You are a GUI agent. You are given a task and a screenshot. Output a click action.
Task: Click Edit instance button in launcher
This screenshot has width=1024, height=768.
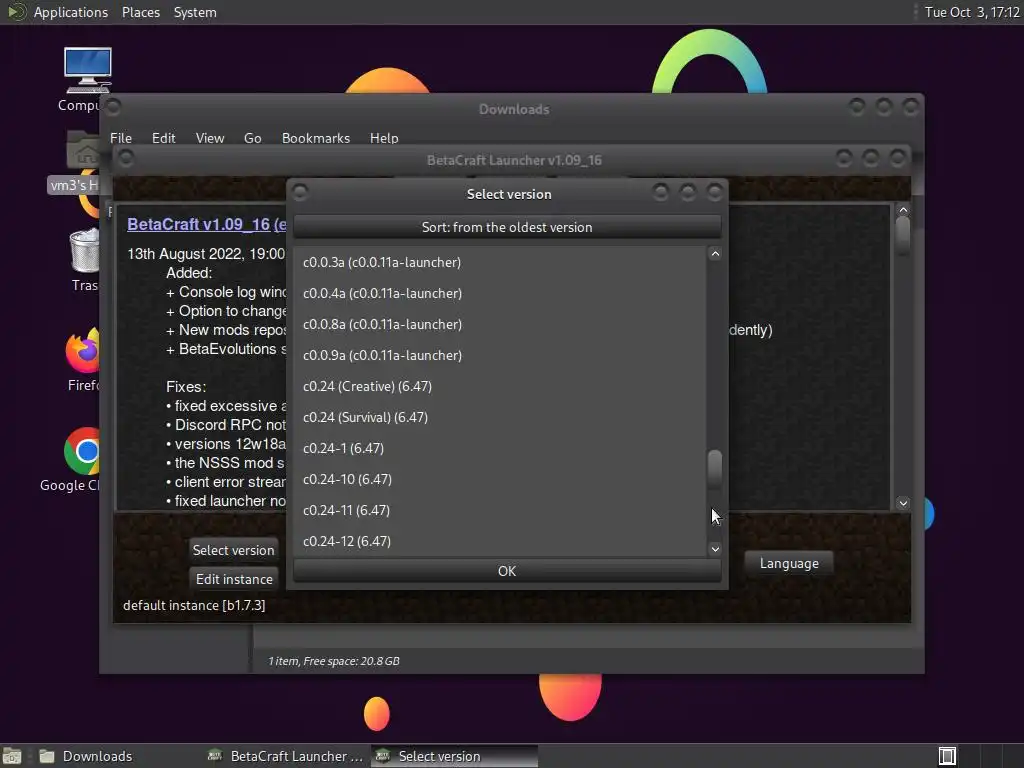234,579
